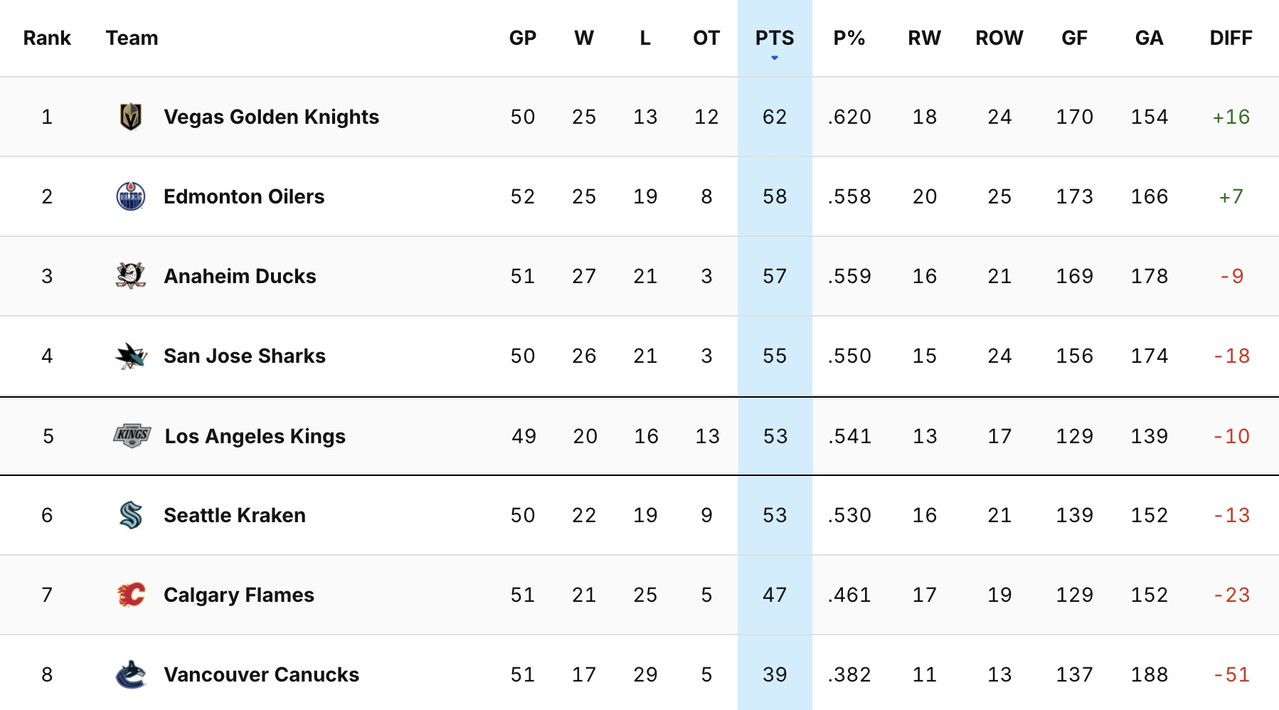This screenshot has width=1279, height=710.
Task: Open the Seattle Kraken team page
Action: 234,515
